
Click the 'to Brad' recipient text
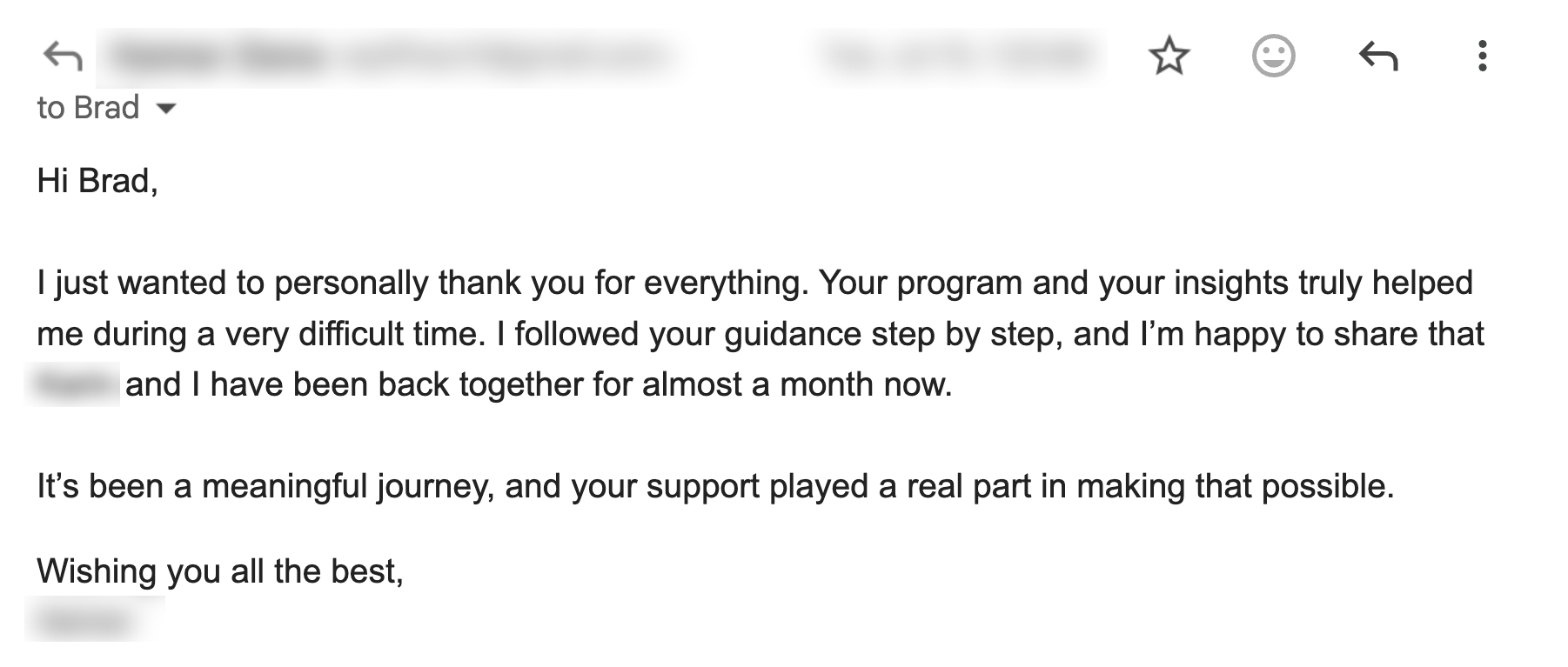coord(88,108)
